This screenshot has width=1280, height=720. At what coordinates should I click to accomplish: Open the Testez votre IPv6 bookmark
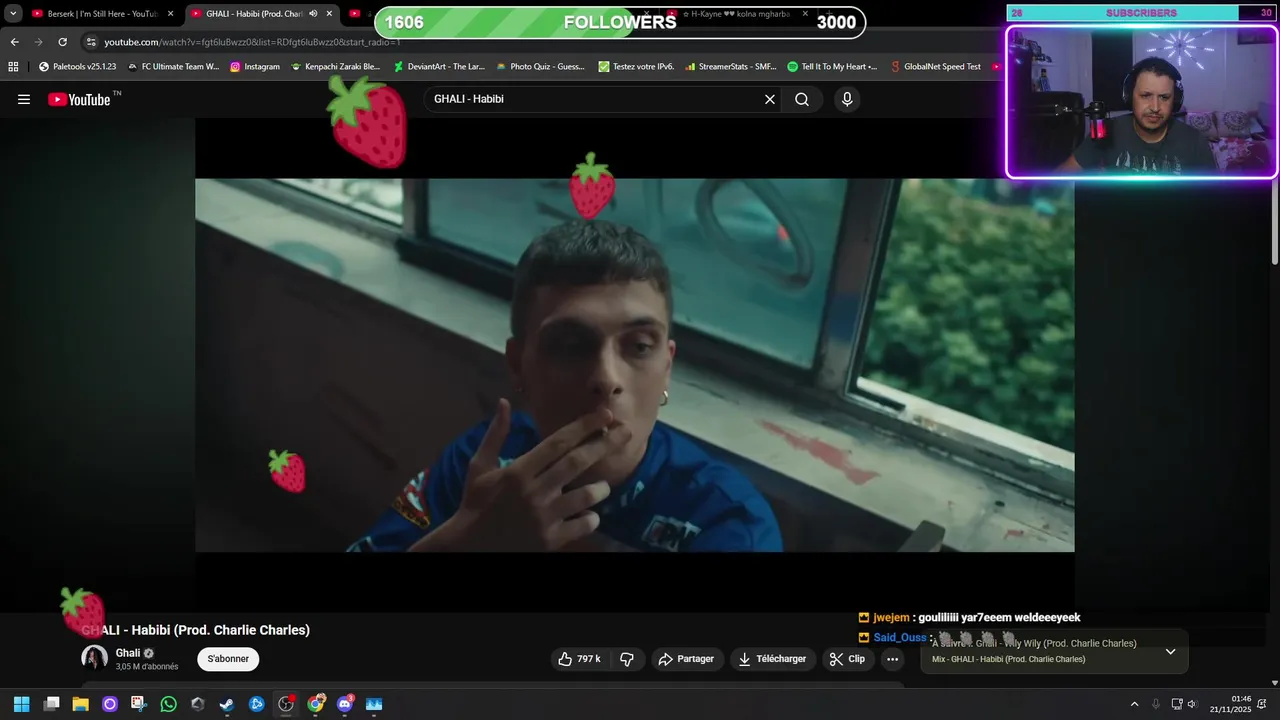[636, 67]
